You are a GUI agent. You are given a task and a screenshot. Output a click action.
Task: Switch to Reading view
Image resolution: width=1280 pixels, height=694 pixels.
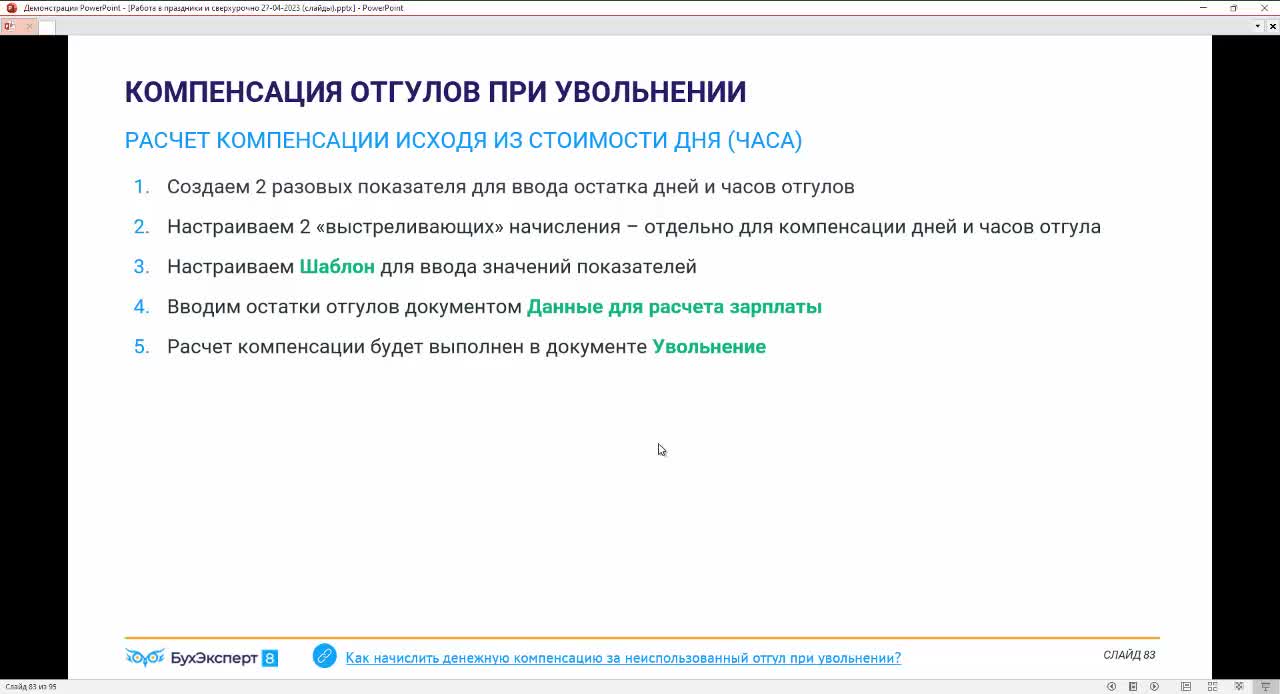pos(1240,687)
